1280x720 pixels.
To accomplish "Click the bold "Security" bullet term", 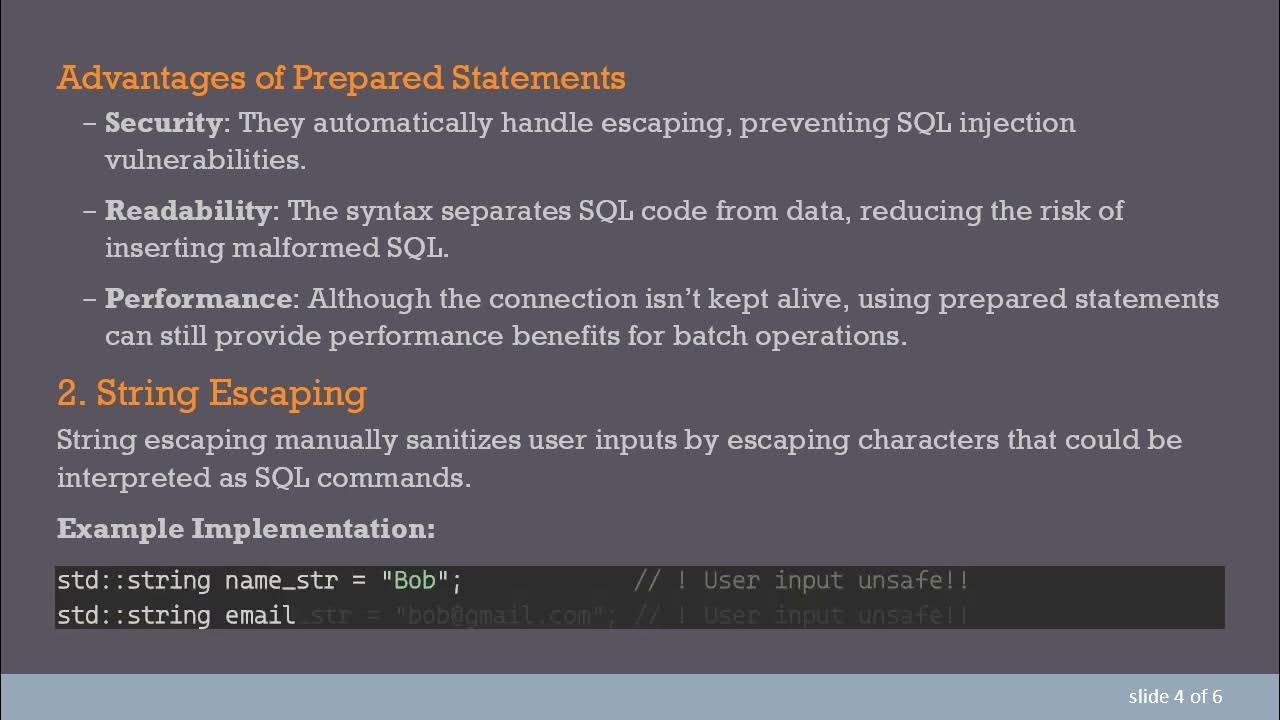I will pyautogui.click(x=163, y=123).
